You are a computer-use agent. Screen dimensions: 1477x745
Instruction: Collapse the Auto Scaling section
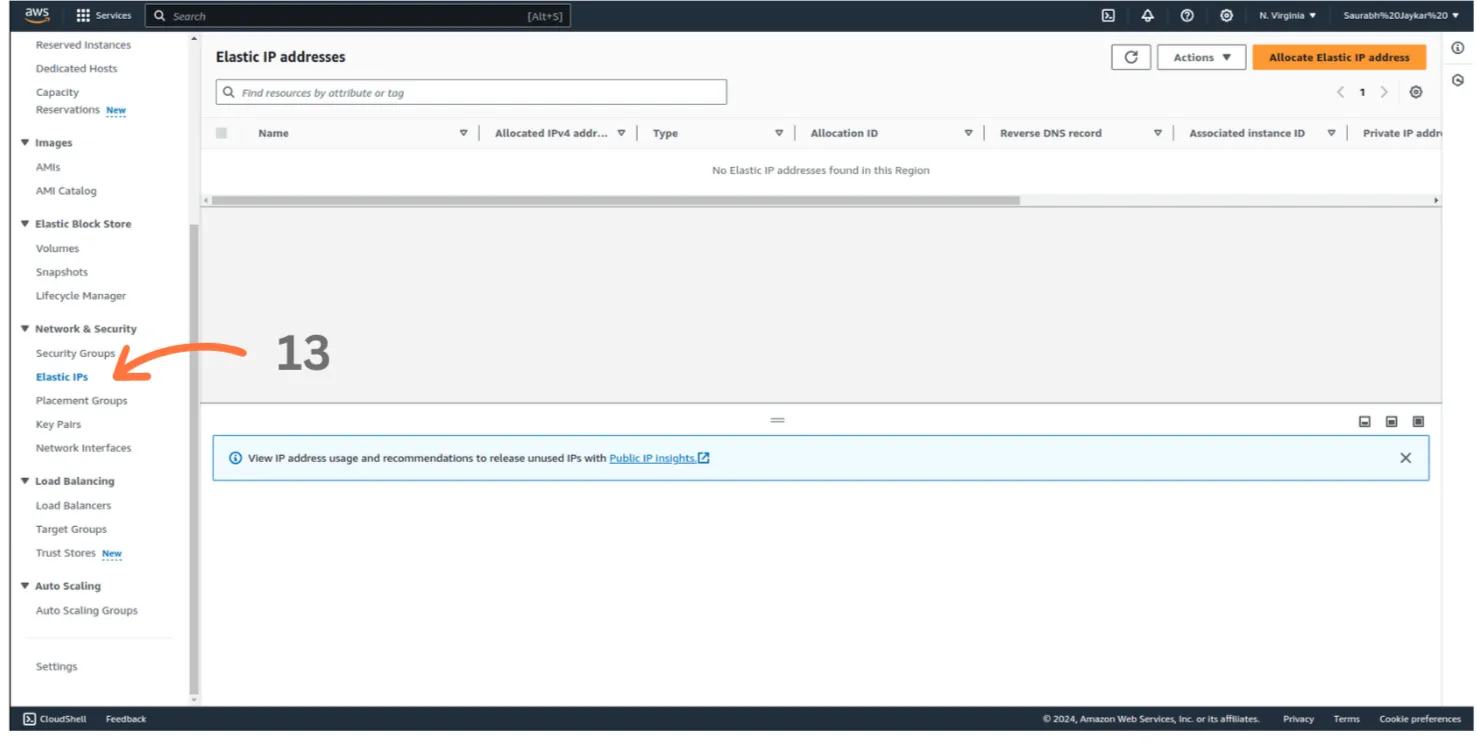pyautogui.click(x=25, y=586)
